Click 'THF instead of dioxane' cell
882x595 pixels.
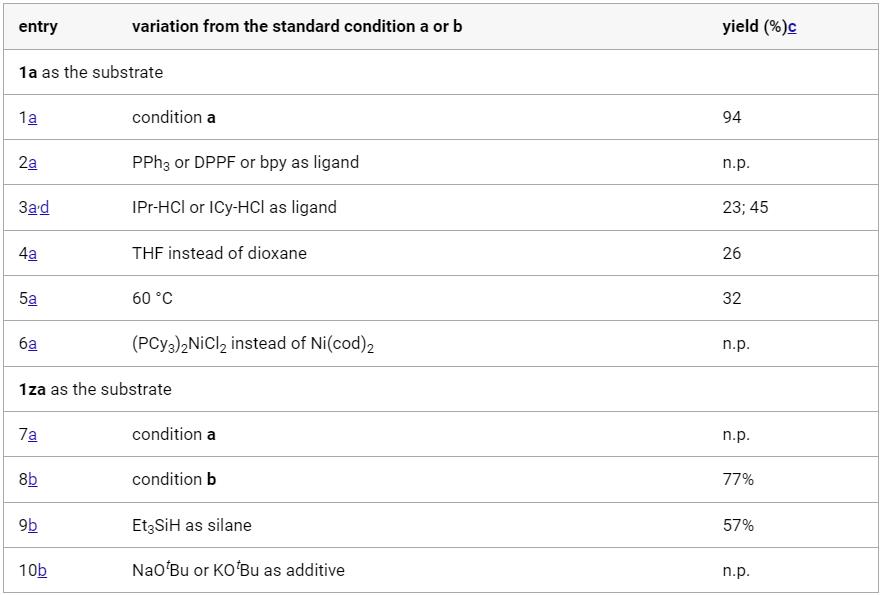(x=219, y=254)
